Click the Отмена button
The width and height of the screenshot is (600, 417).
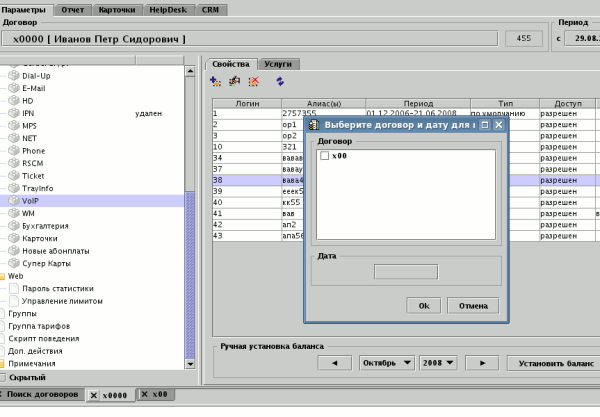[473, 305]
